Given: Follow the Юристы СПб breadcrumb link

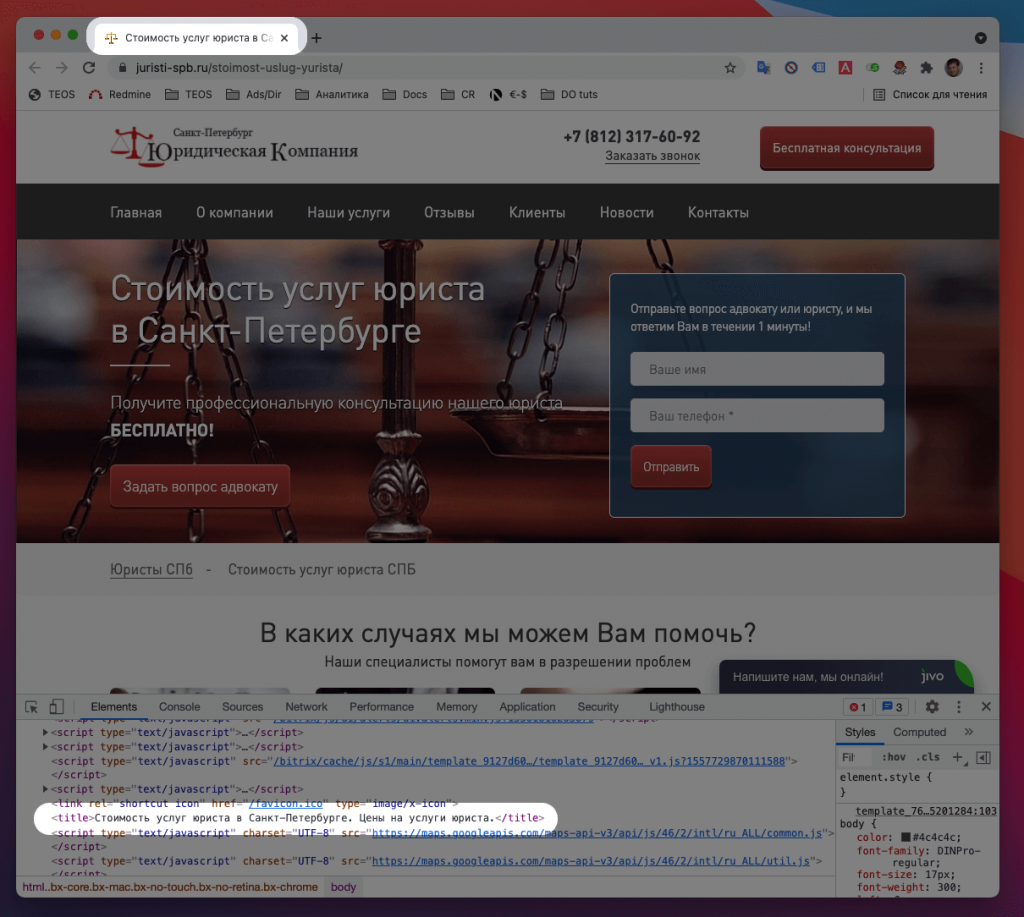Looking at the screenshot, I should tap(151, 570).
